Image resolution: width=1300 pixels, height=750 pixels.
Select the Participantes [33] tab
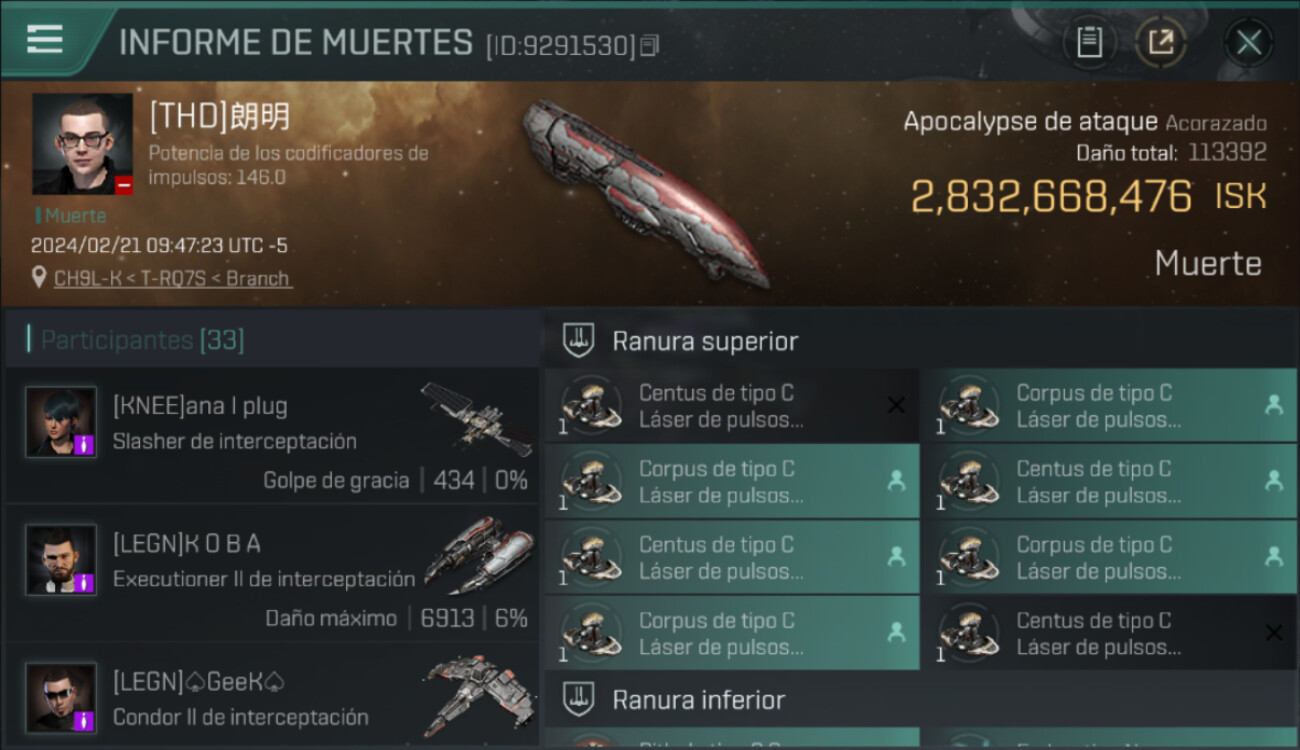(x=142, y=340)
